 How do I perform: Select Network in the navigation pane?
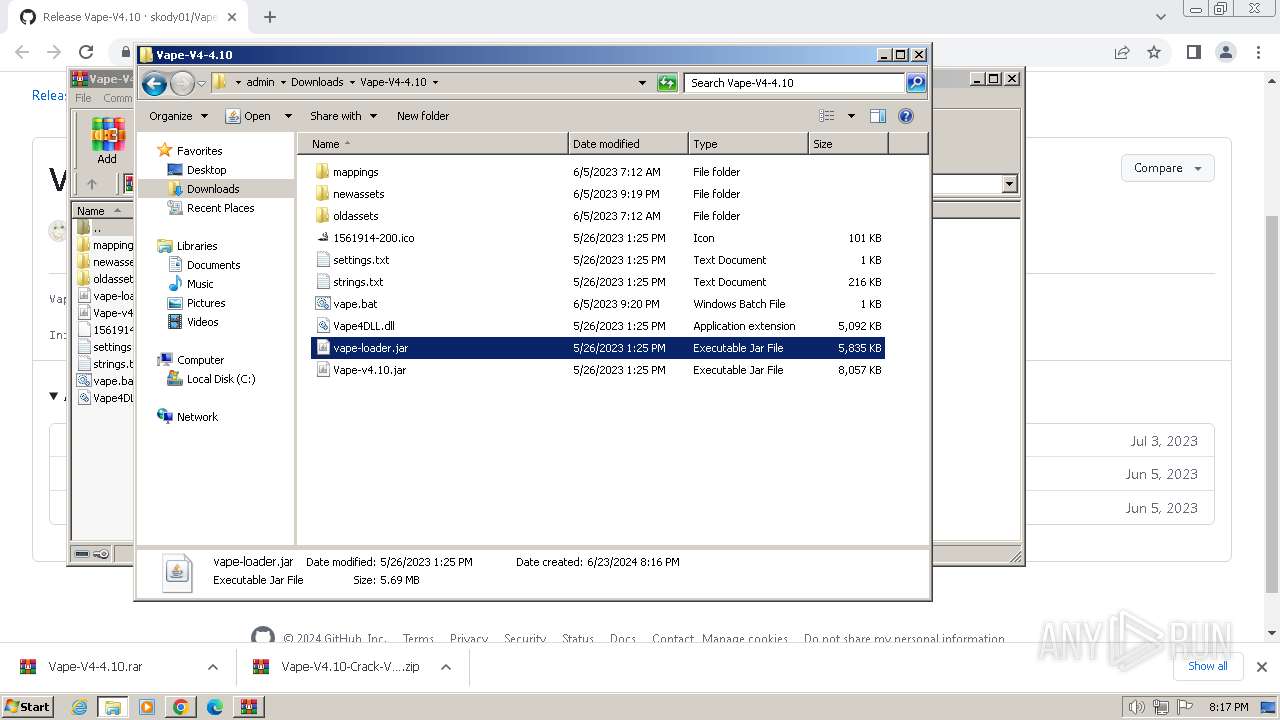(196, 417)
